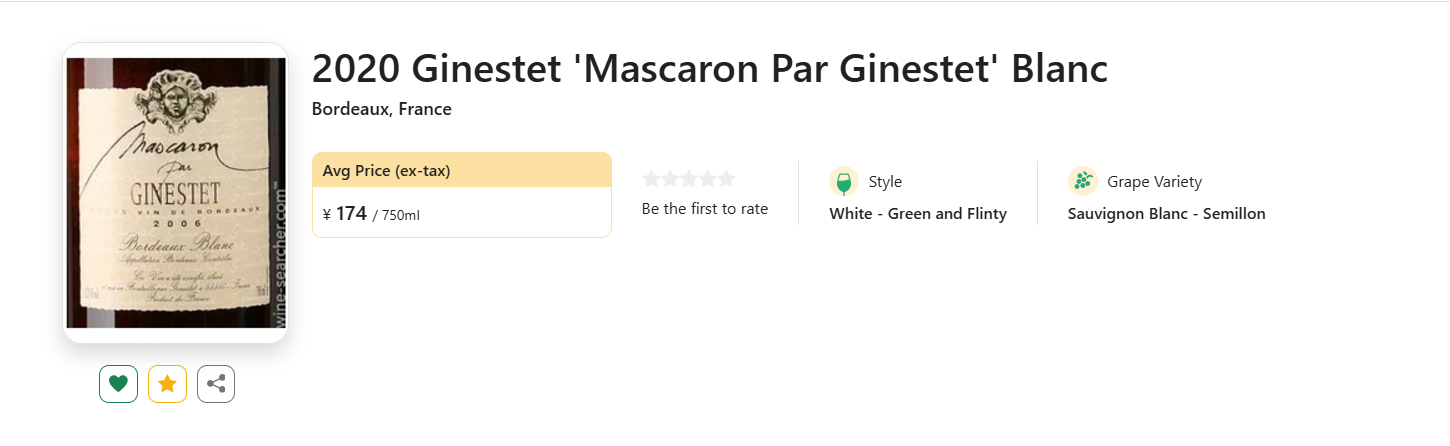Open the Bordeaux, France region link
Image resolution: width=1450 pixels, height=446 pixels.
(382, 109)
